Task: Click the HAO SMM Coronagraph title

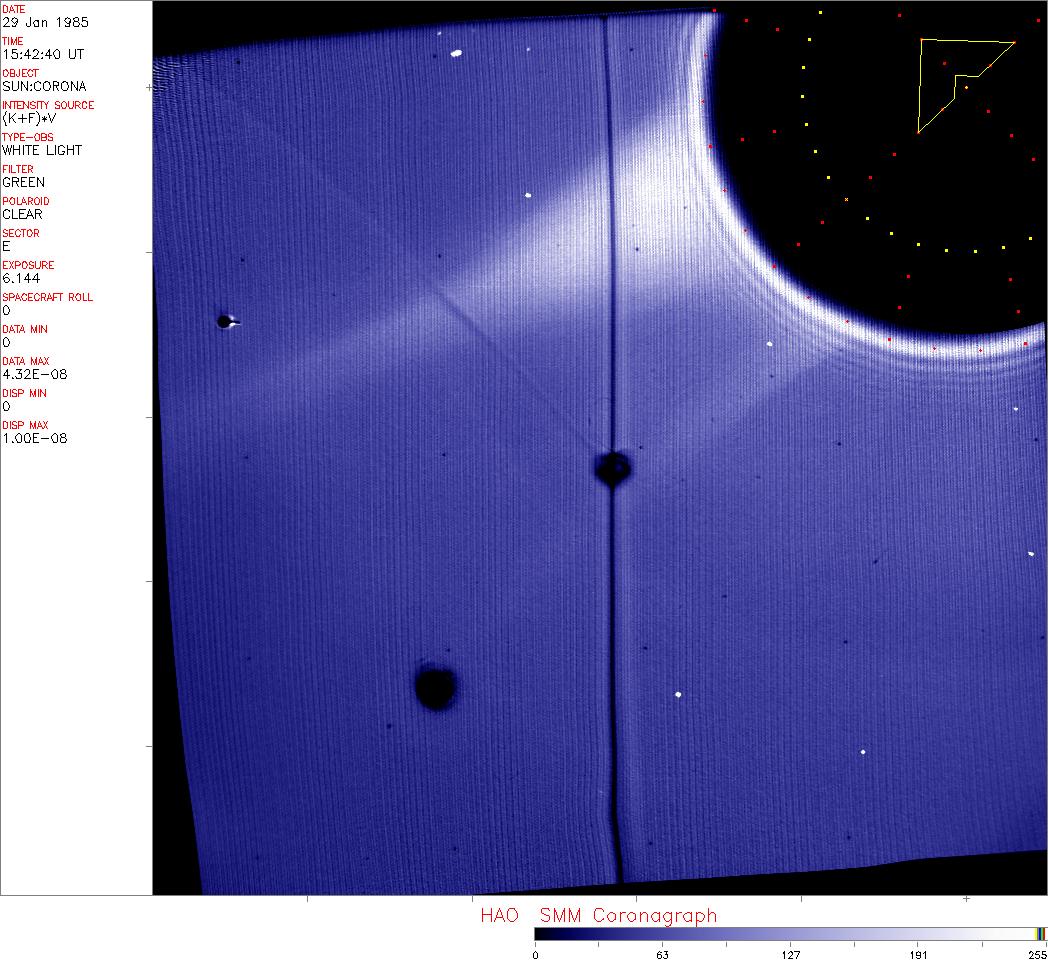Action: click(598, 915)
